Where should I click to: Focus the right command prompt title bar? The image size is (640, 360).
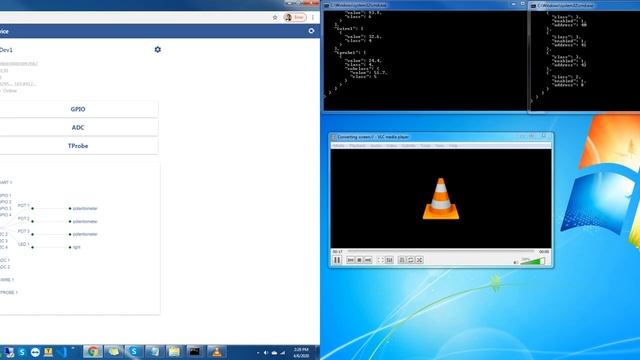586,5
